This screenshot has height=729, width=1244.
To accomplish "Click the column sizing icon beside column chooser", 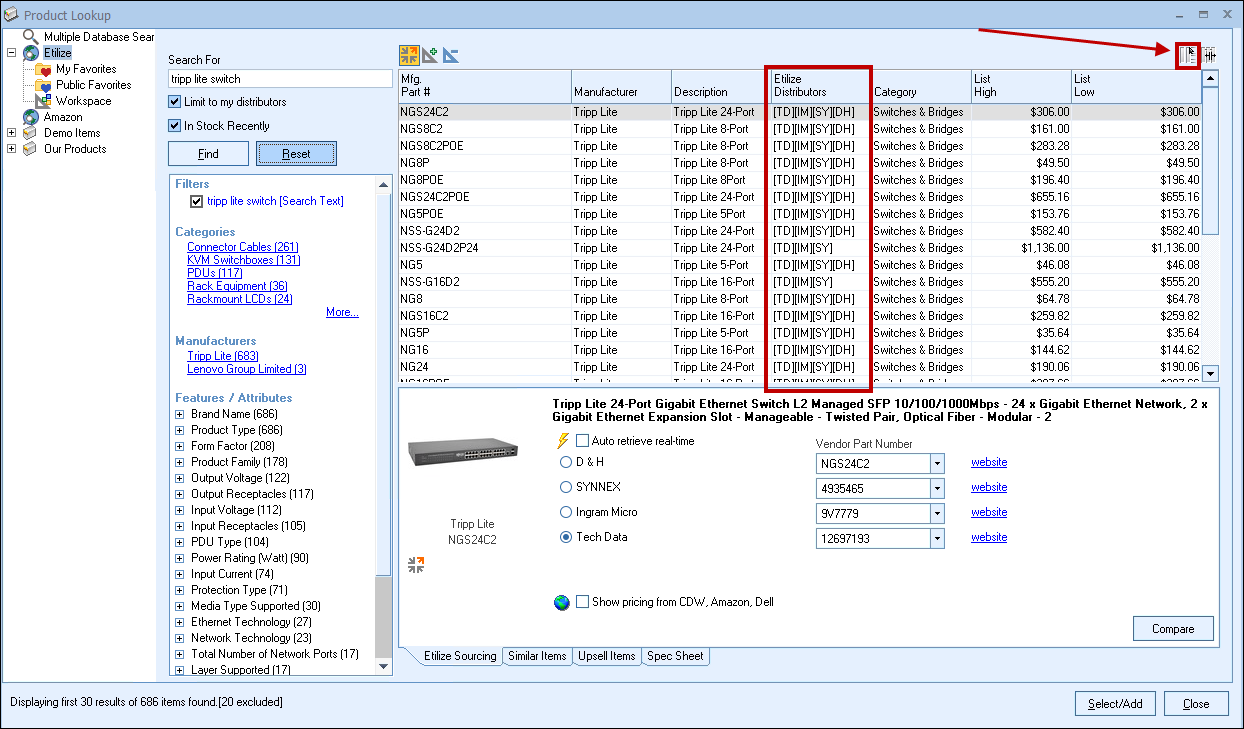I will click(1210, 55).
